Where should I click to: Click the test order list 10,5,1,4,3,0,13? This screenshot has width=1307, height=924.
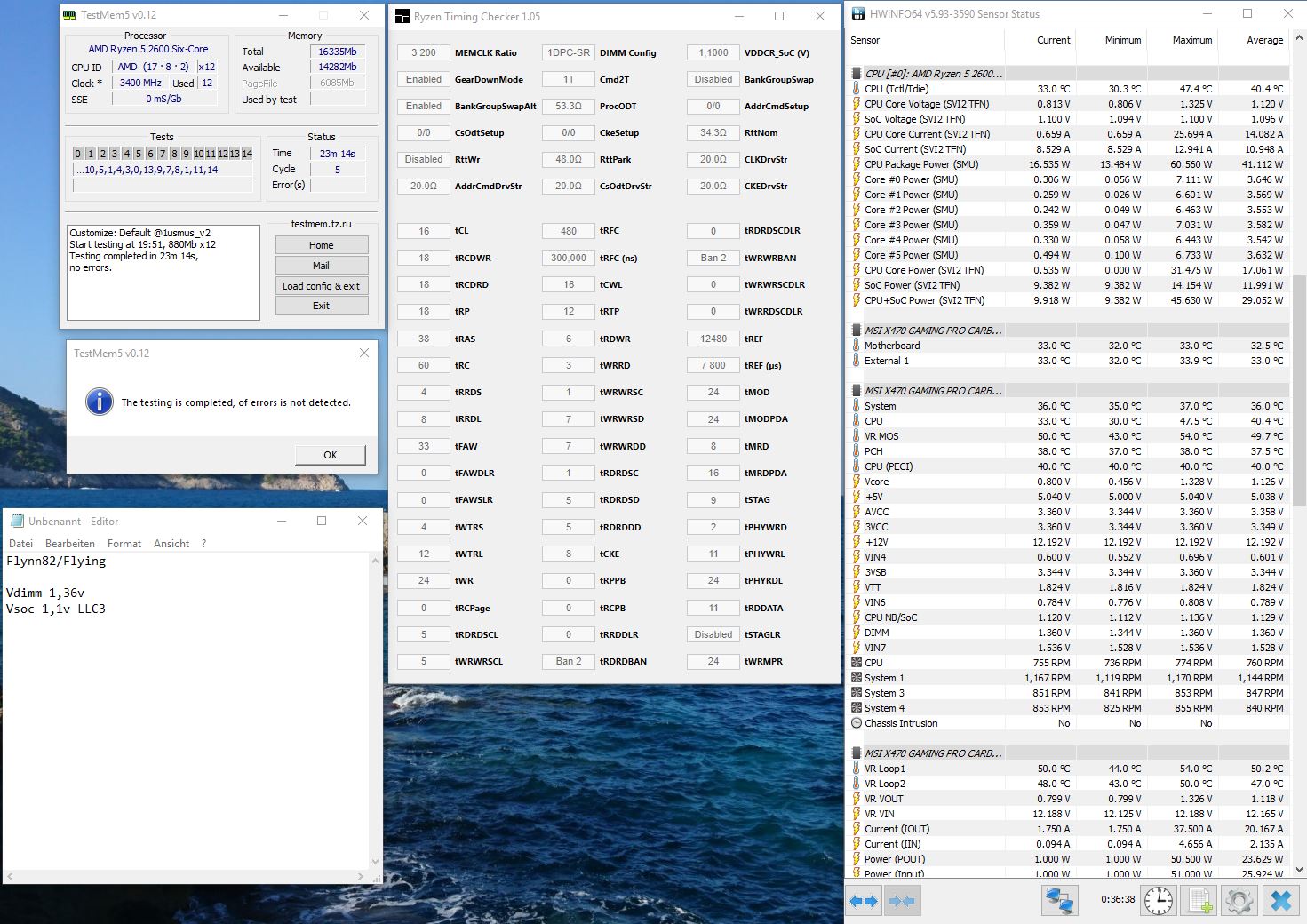coord(163,170)
